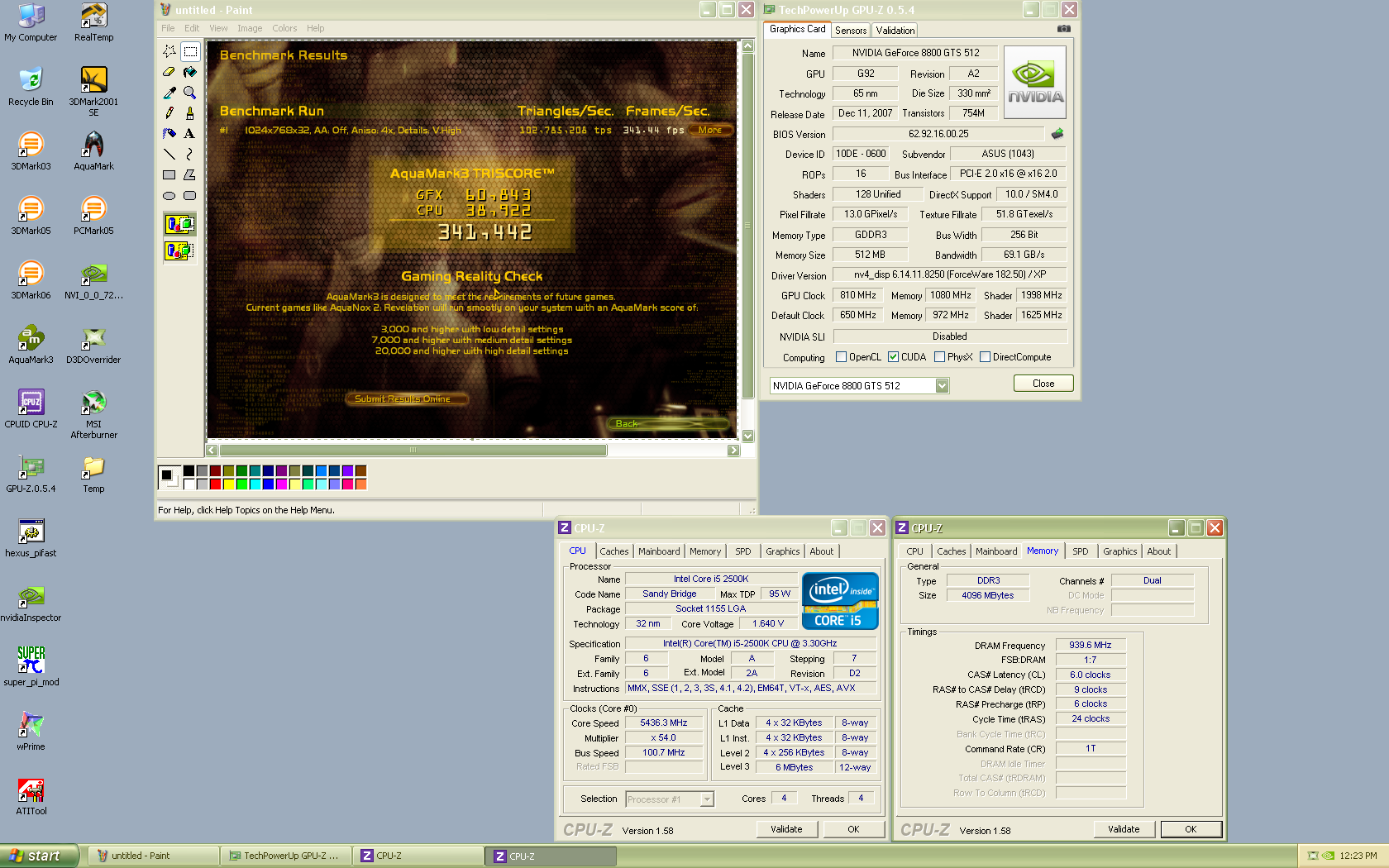Open the ATITool desktop icon
Viewport: 1389px width, 868px height.
[x=31, y=796]
